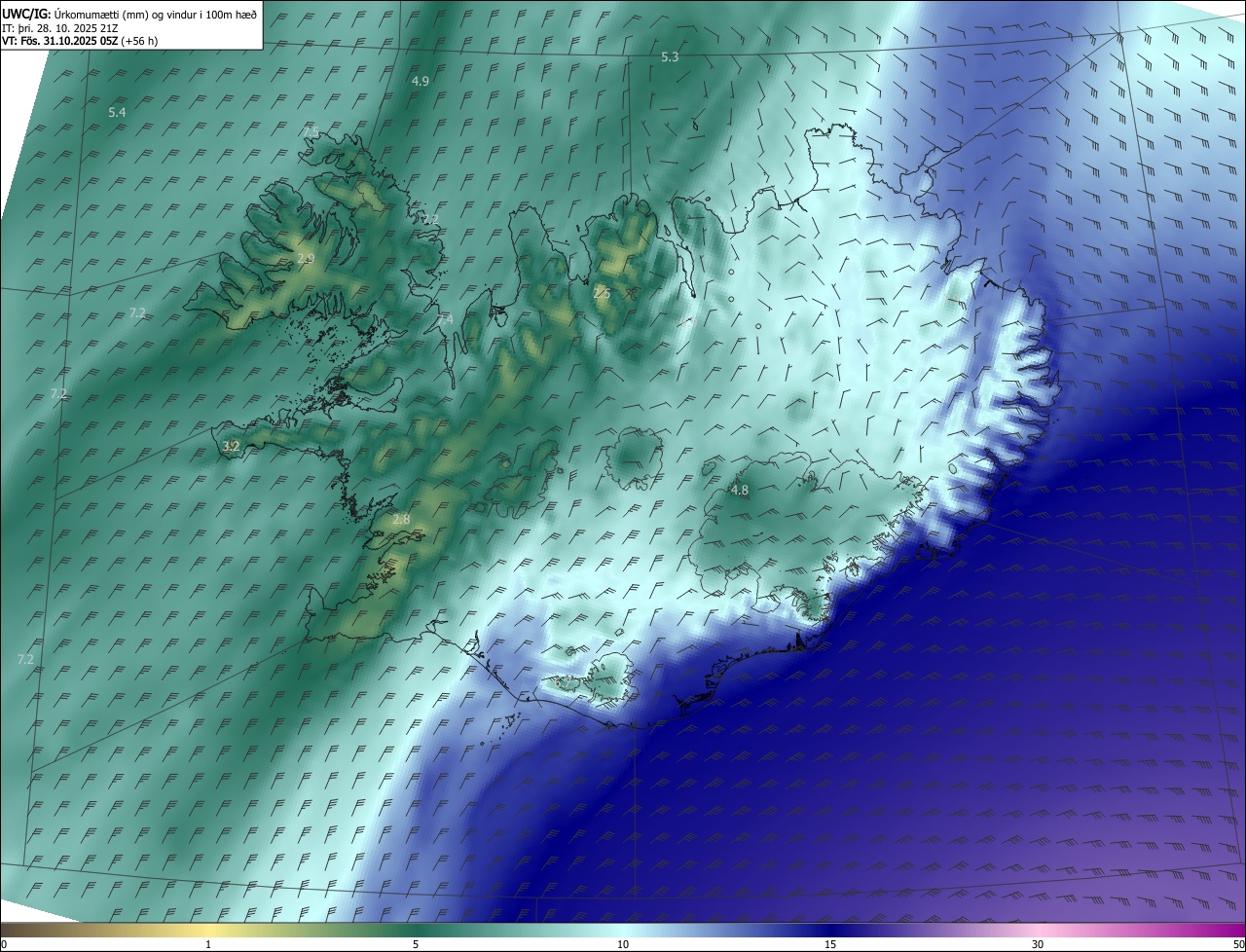Viewport: 1246px width, 952px height.
Task: Click the 4.9 value label on the map
Action: click(x=421, y=82)
